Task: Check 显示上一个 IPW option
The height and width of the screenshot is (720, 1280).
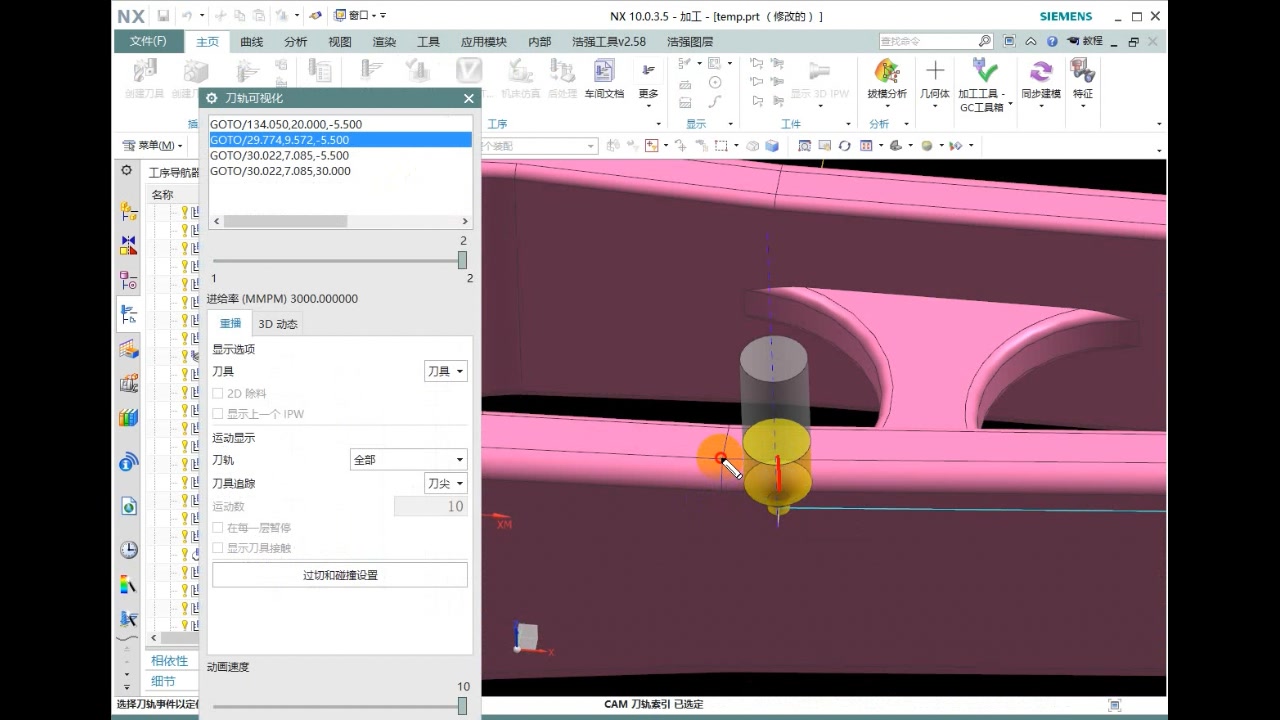Action: (x=219, y=413)
